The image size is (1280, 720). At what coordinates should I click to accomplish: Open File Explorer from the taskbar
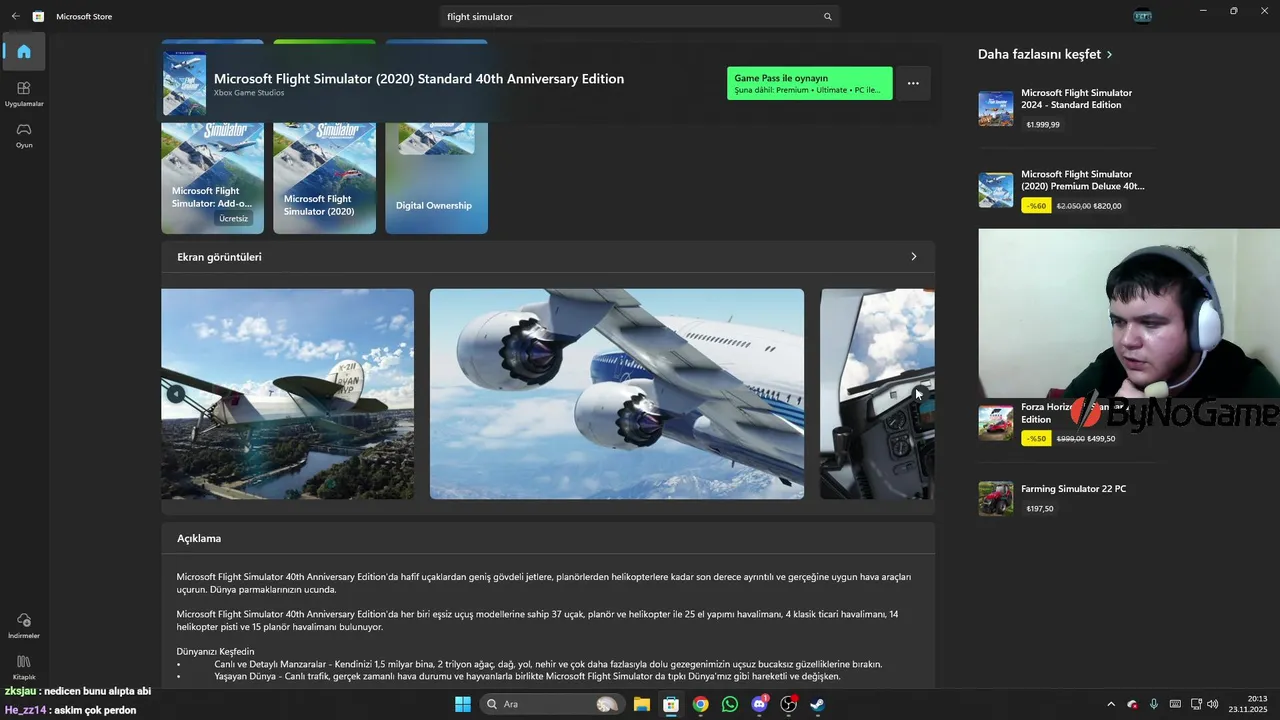click(x=642, y=704)
